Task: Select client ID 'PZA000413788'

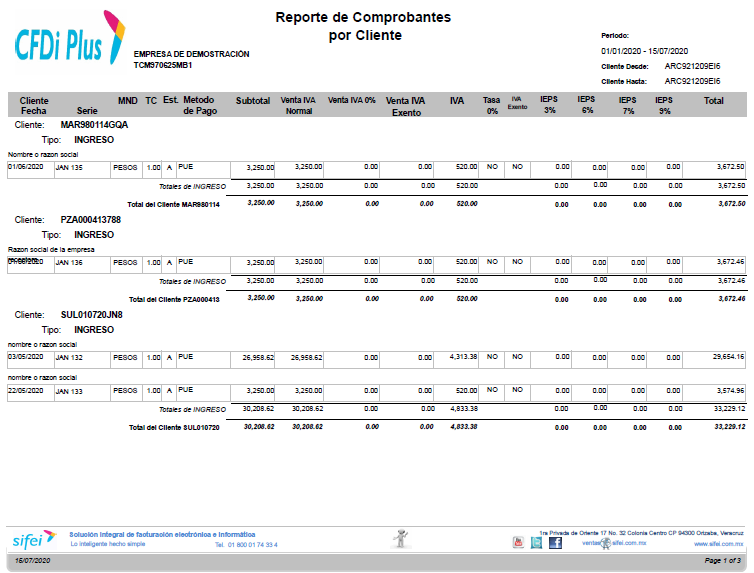Action: (90, 220)
